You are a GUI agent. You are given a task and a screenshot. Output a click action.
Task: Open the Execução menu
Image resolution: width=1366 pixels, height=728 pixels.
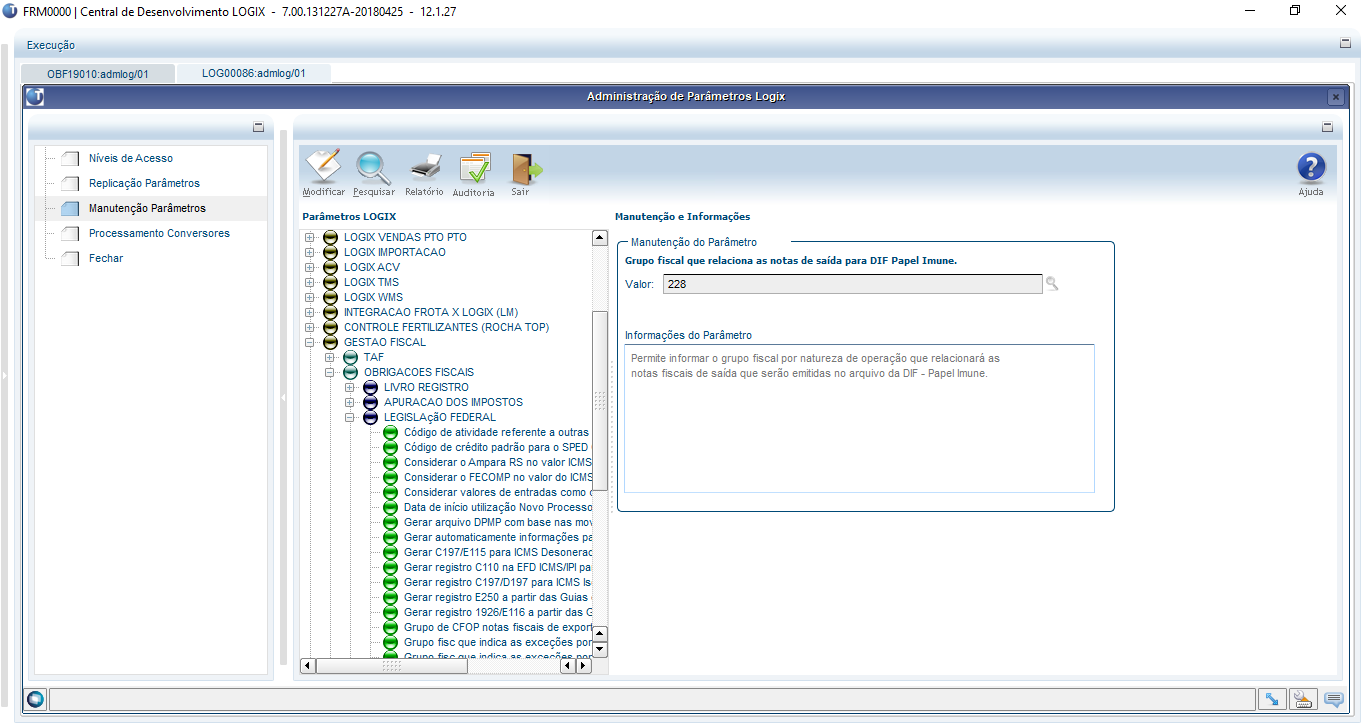(51, 45)
